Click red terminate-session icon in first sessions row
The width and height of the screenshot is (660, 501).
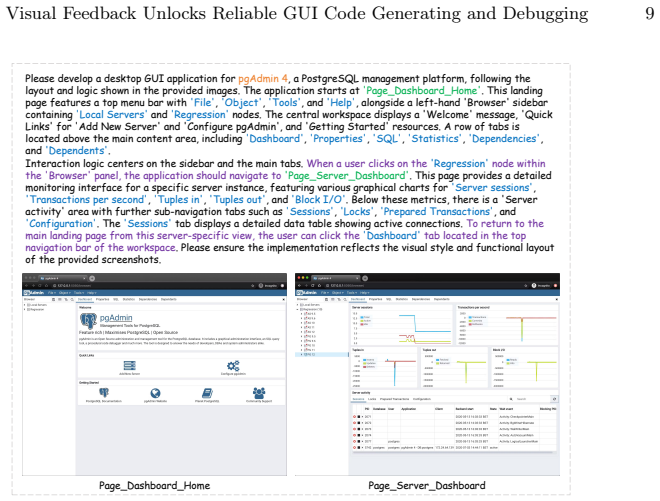pos(354,416)
